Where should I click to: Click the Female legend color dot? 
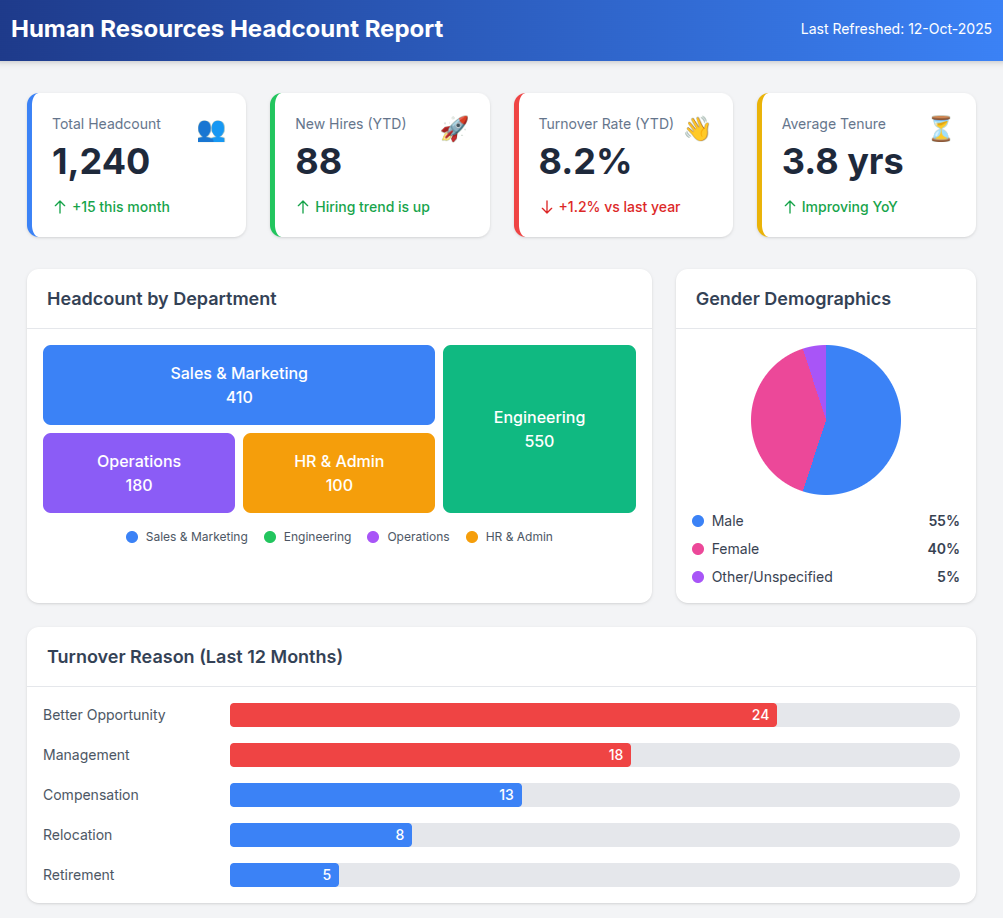[x=698, y=549]
